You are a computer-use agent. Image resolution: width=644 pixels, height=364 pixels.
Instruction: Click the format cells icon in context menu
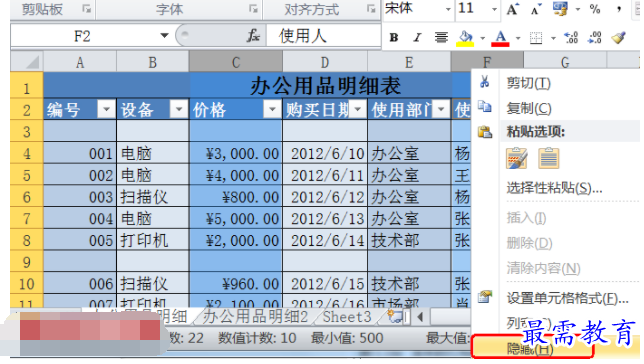(x=485, y=296)
